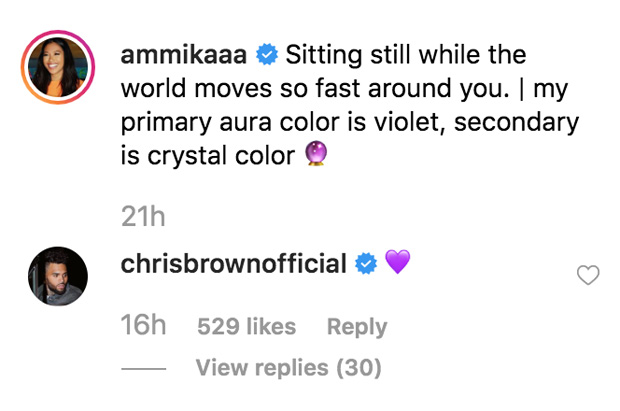Like the chrisbrownofficial comment with heart icon
This screenshot has width=620, height=411.
pyautogui.click(x=589, y=275)
